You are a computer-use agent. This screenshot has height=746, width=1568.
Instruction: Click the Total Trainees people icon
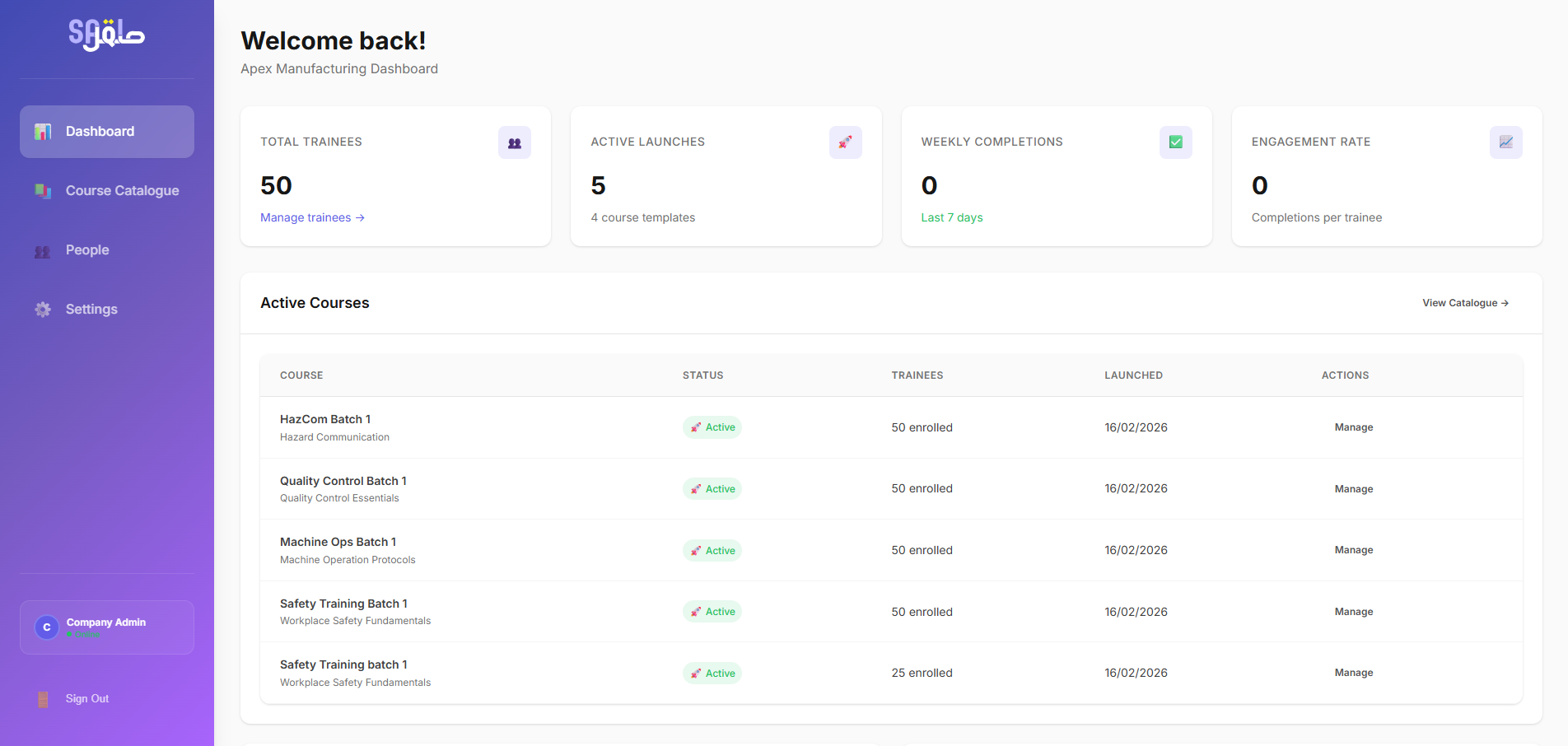pos(514,142)
